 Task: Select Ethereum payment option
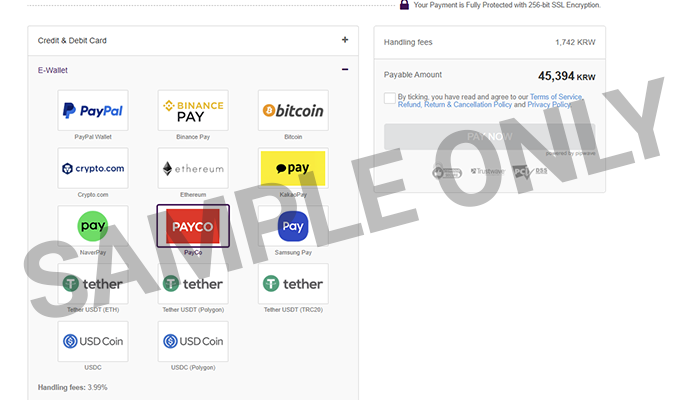(x=193, y=168)
